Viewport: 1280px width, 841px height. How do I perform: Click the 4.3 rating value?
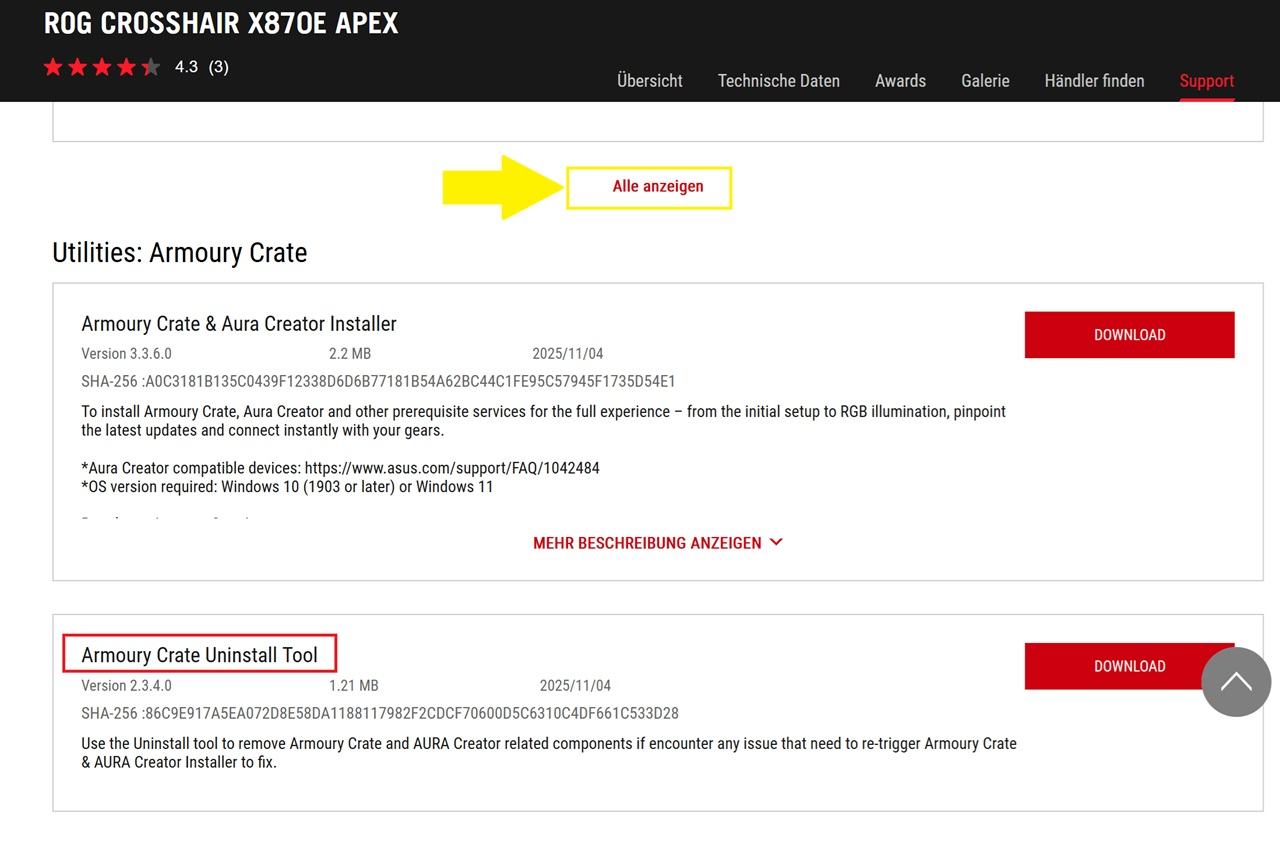pos(186,67)
